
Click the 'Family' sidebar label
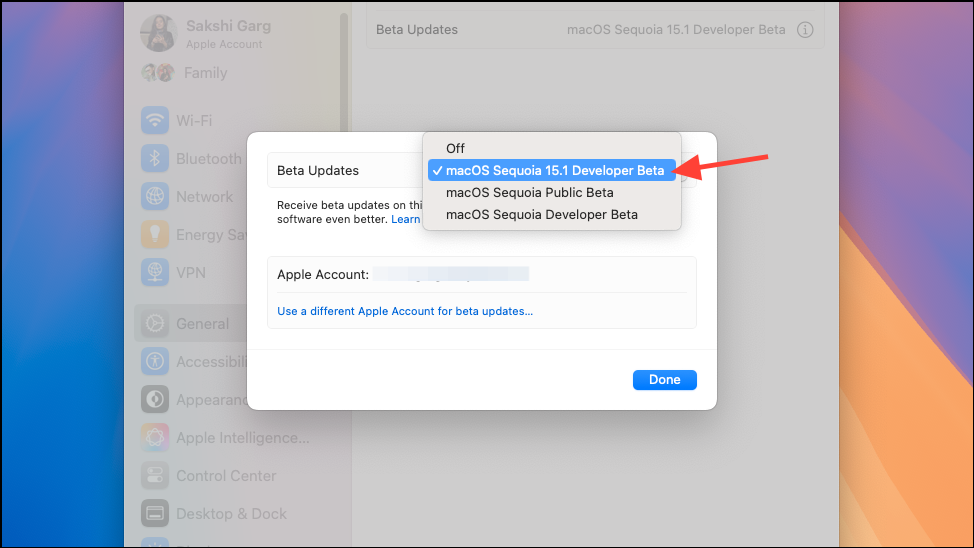point(206,73)
